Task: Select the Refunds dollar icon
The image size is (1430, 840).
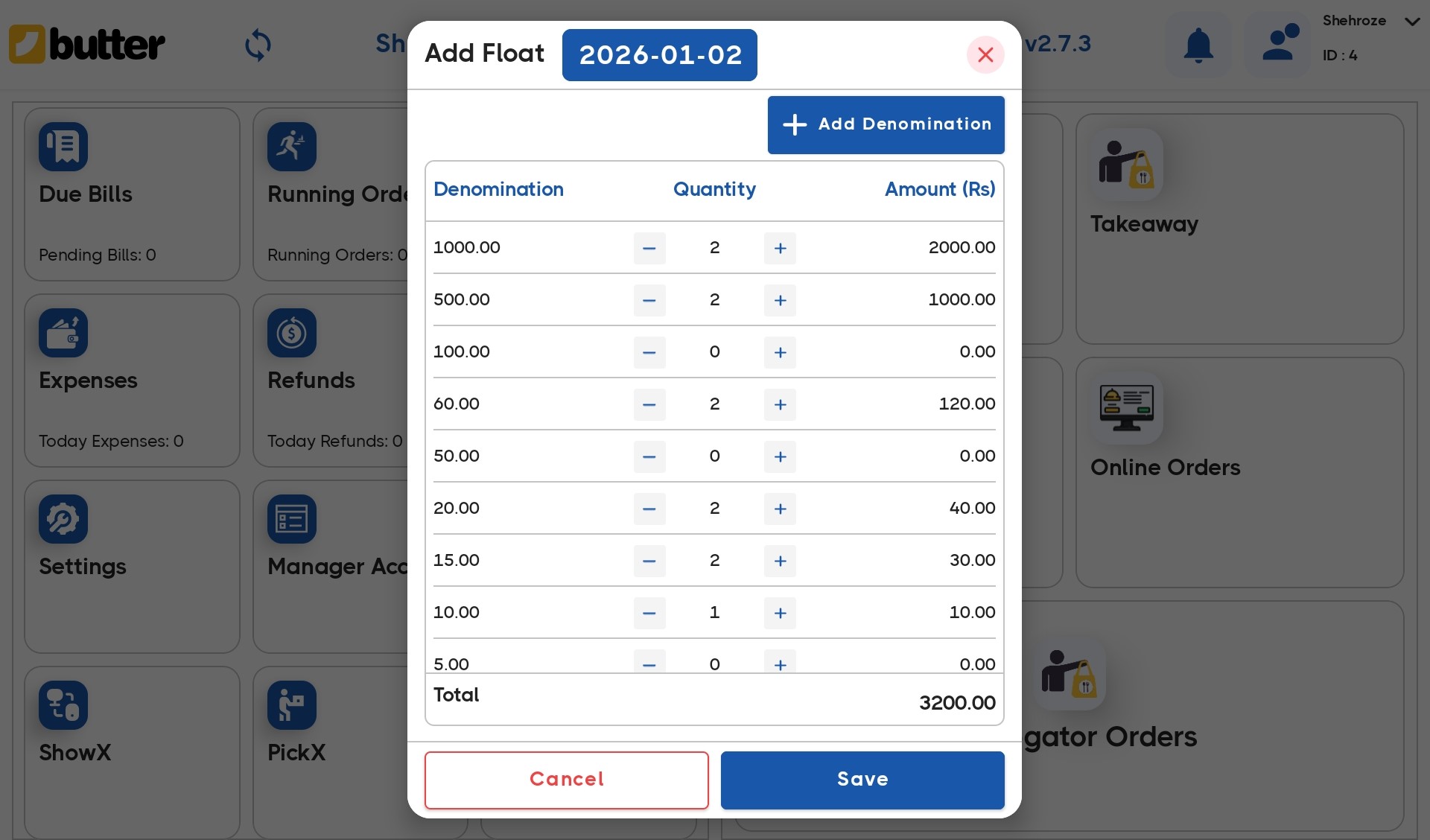Action: click(291, 333)
